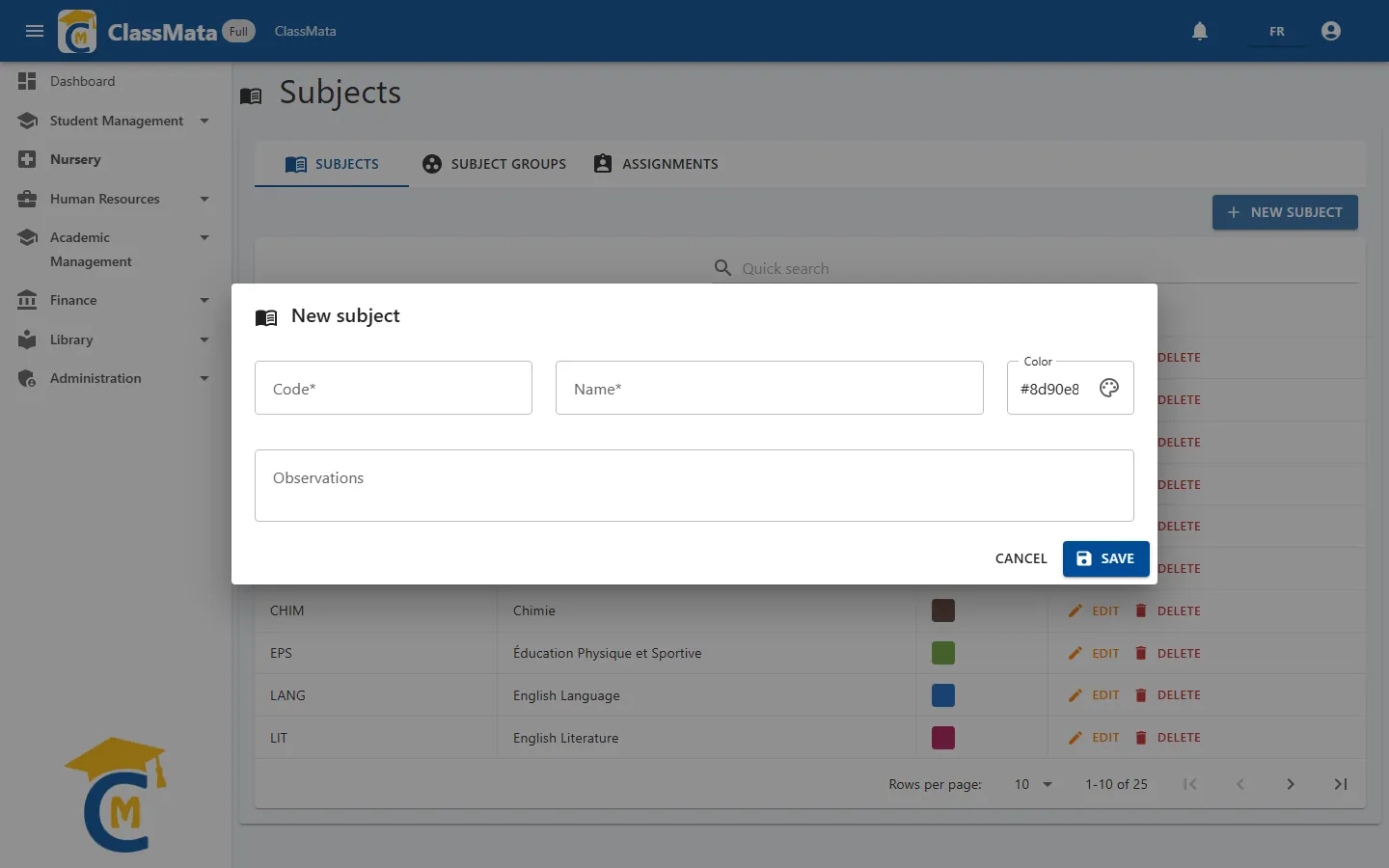The height and width of the screenshot is (868, 1389).
Task: Click the Quick search field
Action: 1036,268
